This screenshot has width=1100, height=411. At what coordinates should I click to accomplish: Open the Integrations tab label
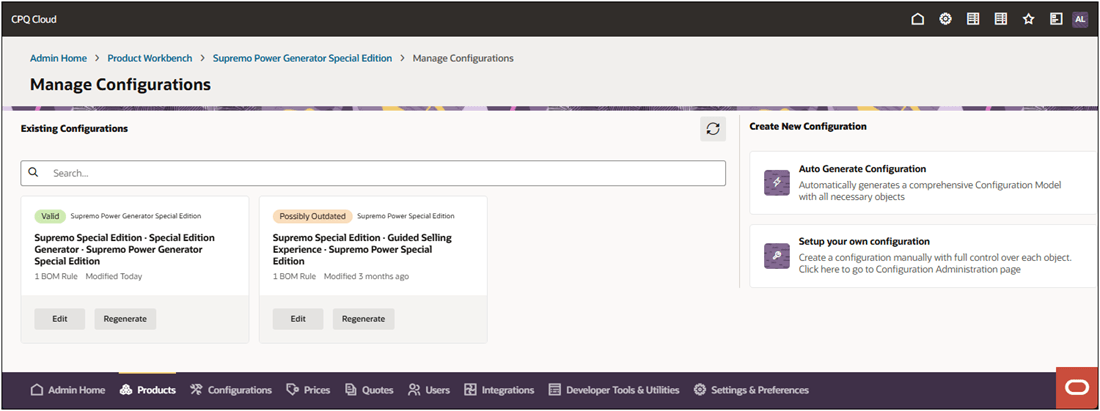click(x=508, y=390)
